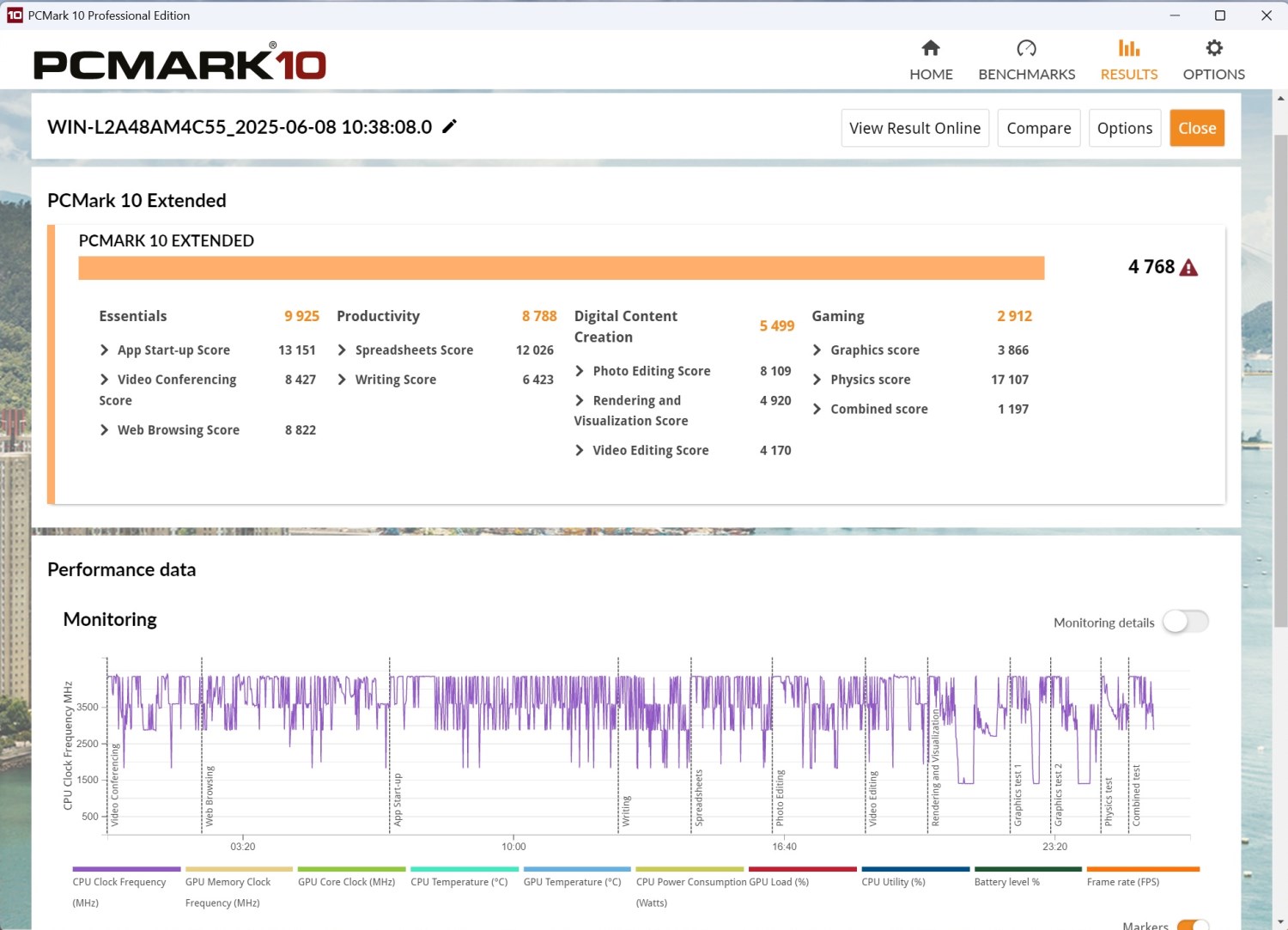Click the yellow GPU Memory Clock swatch
The height and width of the screenshot is (930, 1288).
239,869
